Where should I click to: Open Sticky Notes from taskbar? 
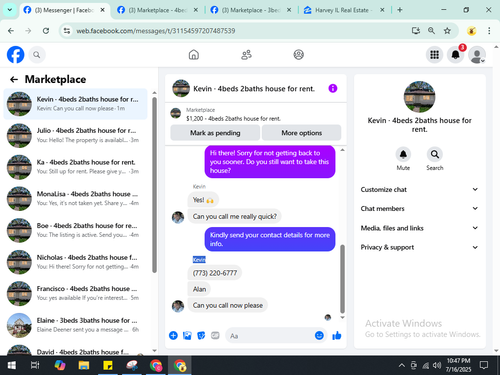[108, 366]
